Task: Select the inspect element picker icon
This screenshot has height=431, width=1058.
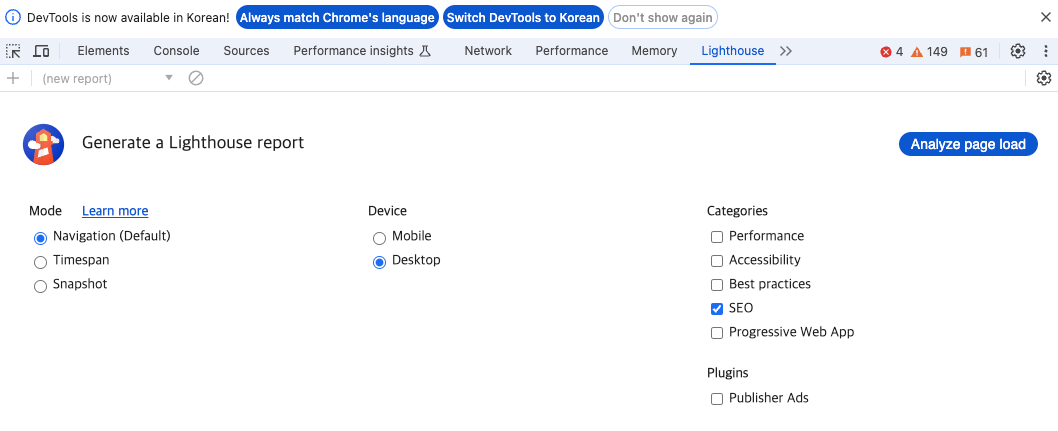Action: 13,51
